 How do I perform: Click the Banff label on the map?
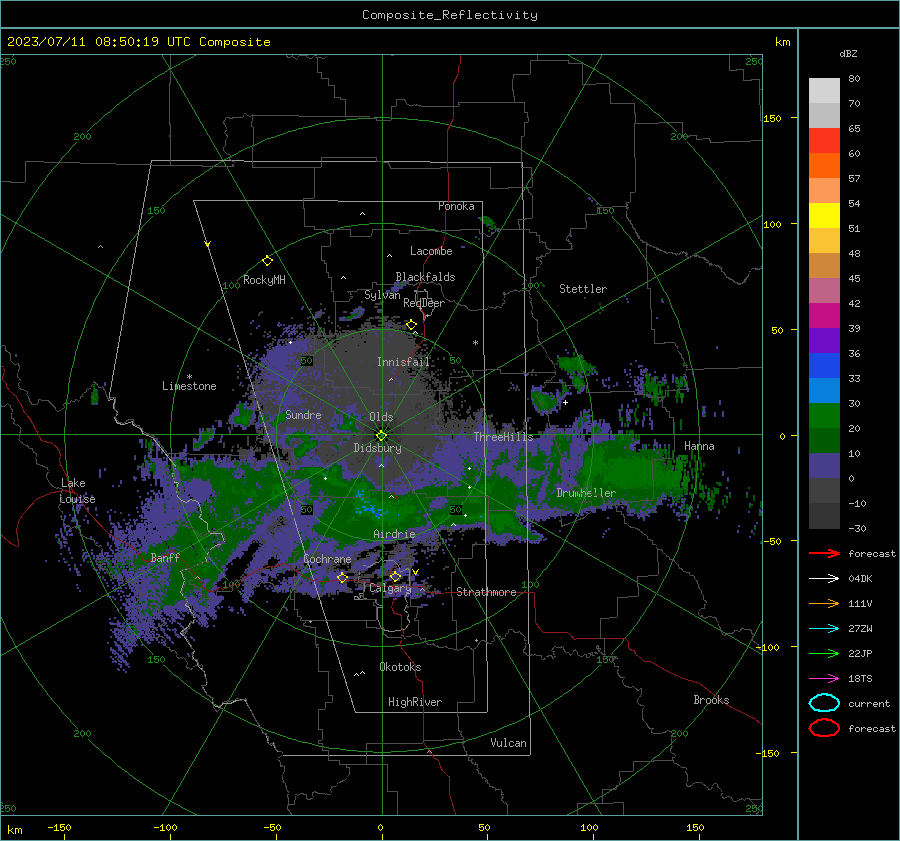[165, 557]
